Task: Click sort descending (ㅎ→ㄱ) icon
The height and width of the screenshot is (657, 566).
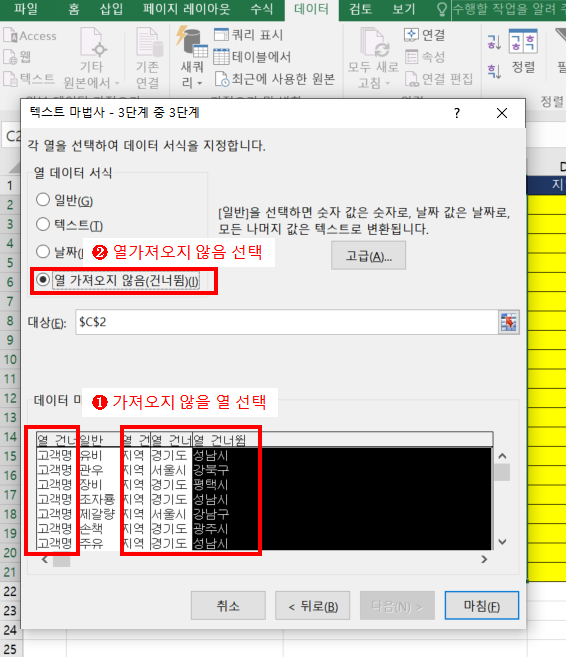Action: pos(494,71)
